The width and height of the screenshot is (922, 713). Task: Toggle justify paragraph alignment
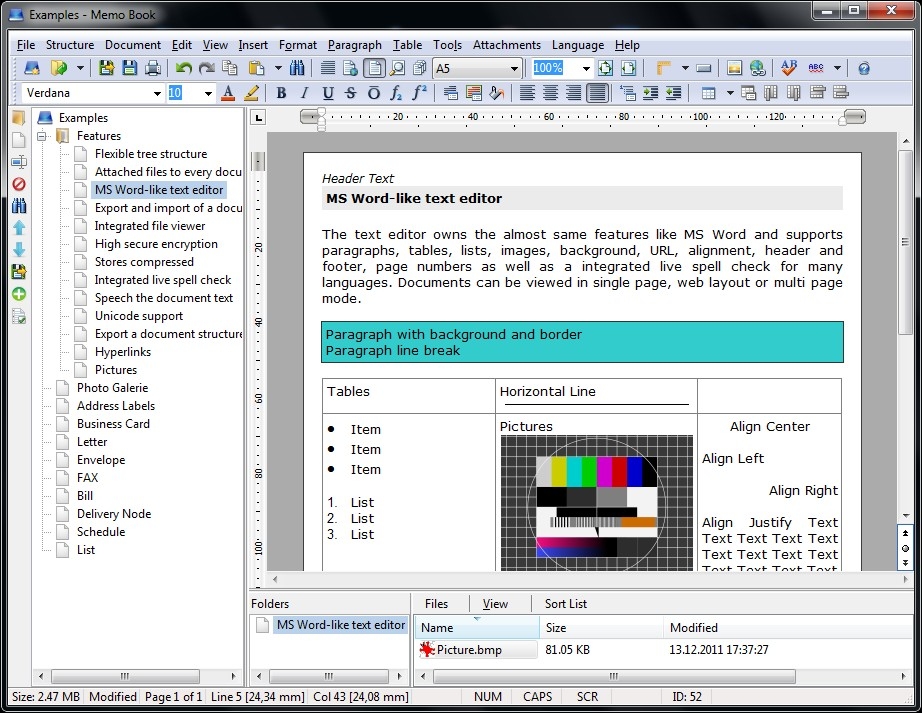(597, 93)
